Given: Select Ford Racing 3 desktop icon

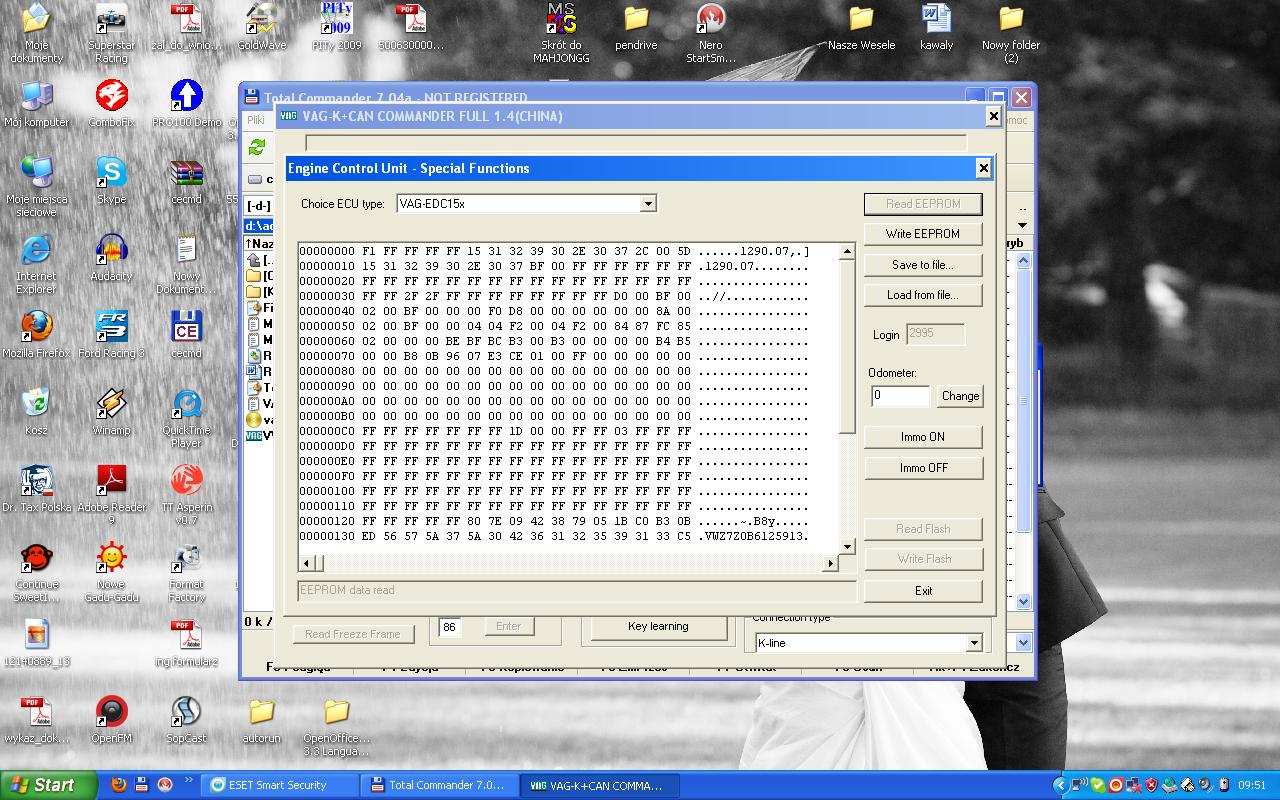Looking at the screenshot, I should tap(111, 336).
